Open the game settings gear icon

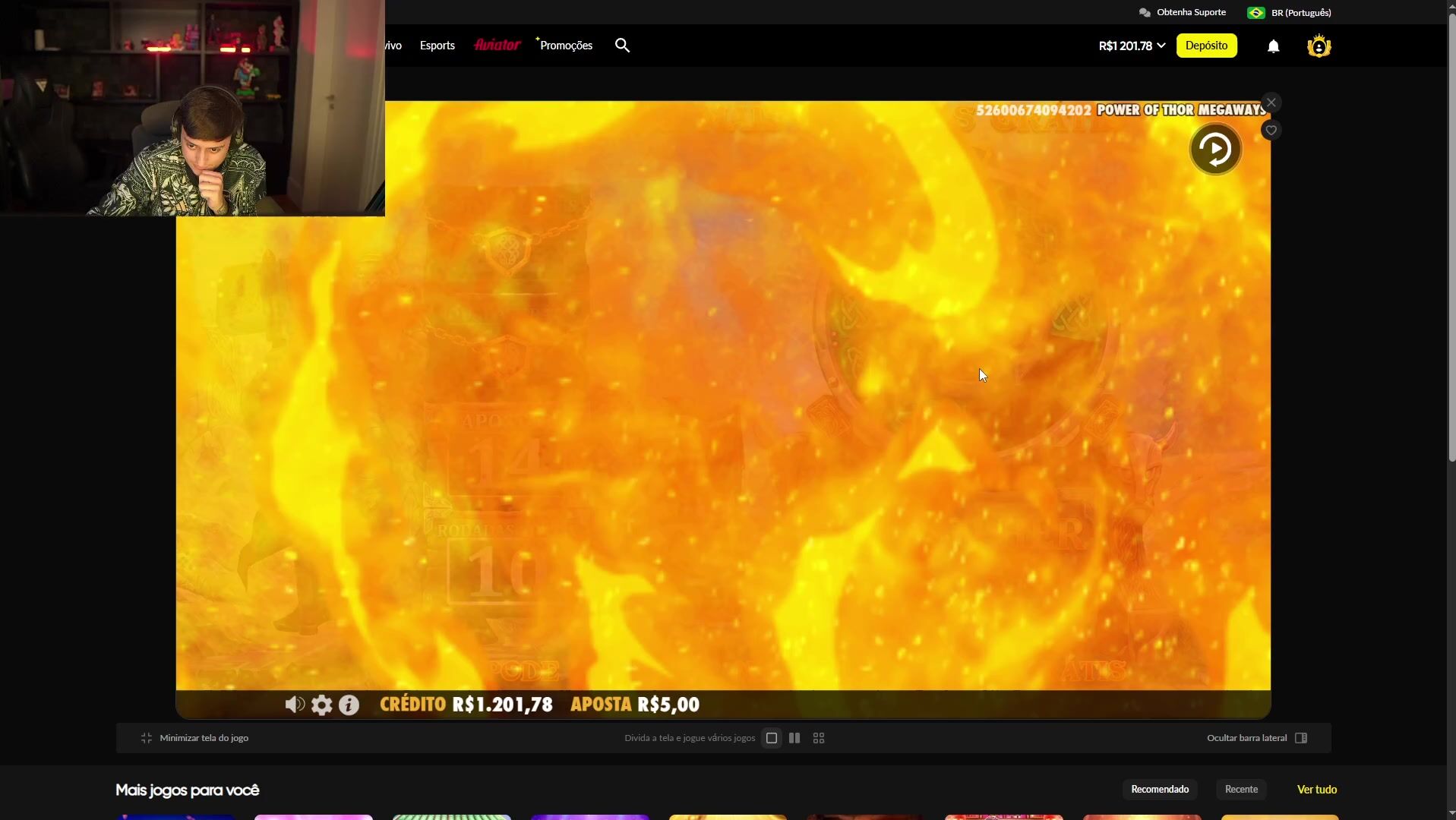pos(322,705)
